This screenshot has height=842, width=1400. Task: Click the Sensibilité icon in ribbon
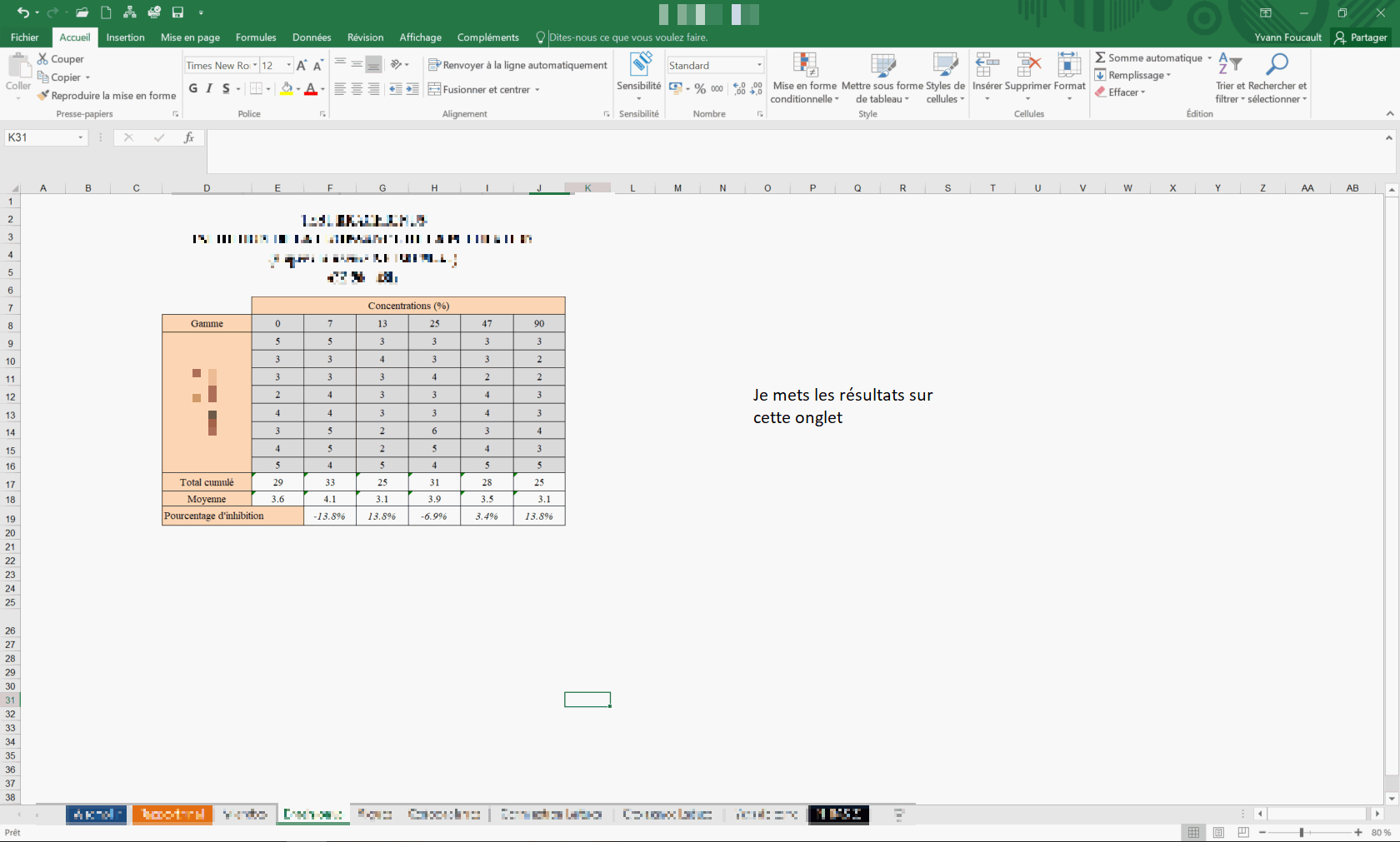click(x=639, y=65)
